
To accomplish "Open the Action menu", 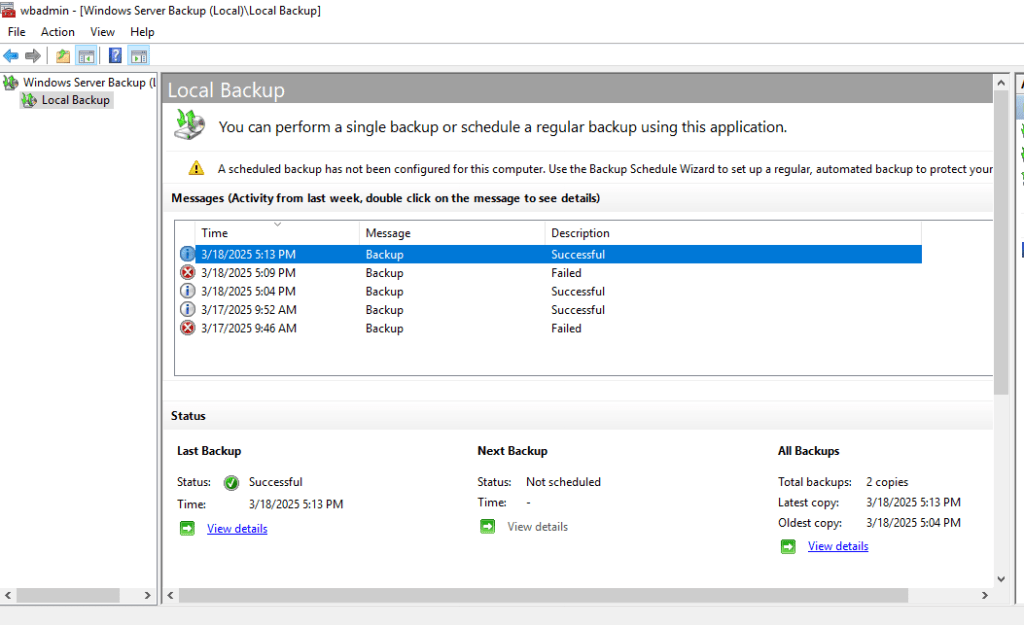I will pyautogui.click(x=58, y=32).
